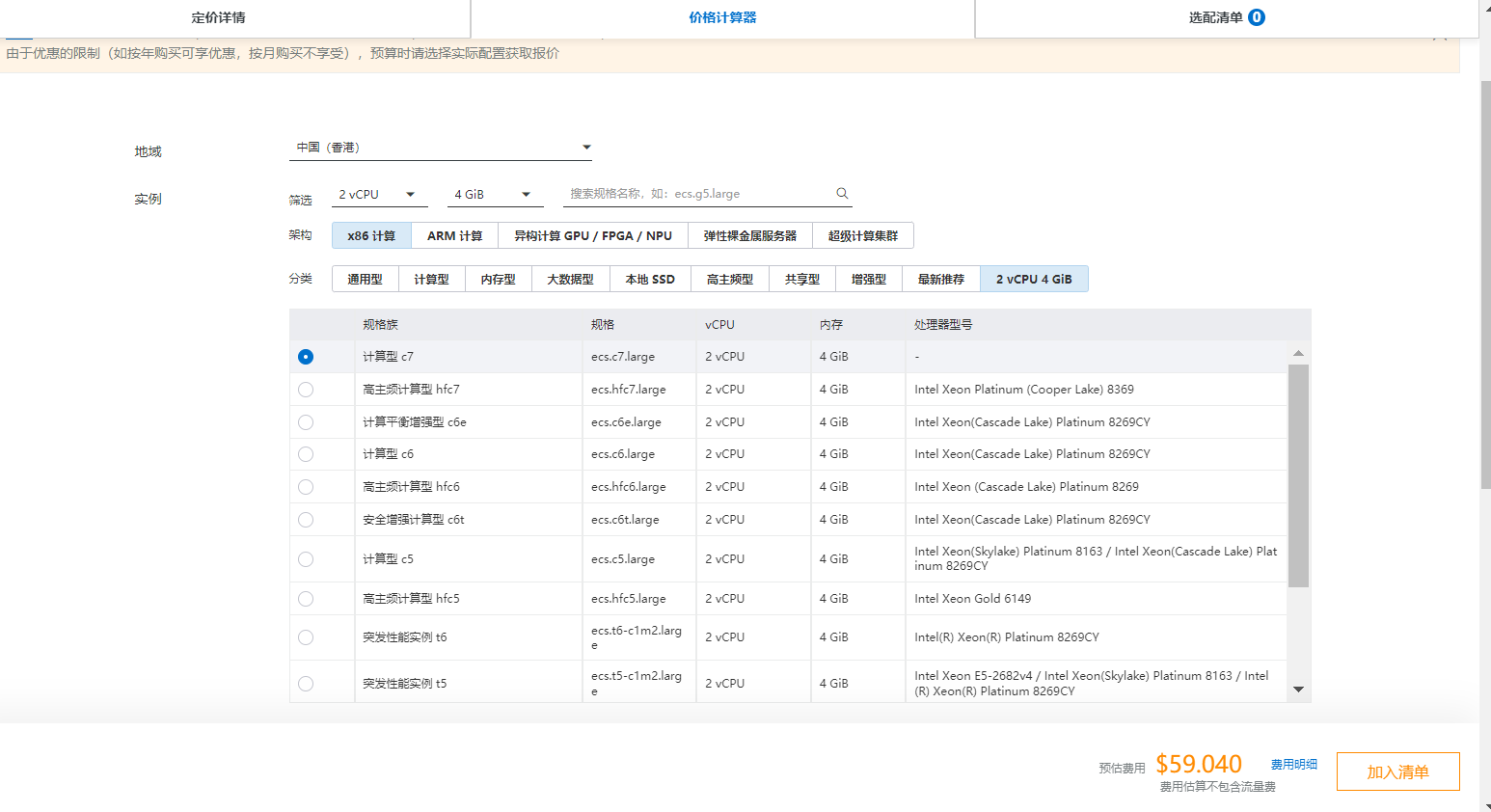
Task: Click the Intel Xeon Gold 6149 cell
Action: coord(1097,599)
